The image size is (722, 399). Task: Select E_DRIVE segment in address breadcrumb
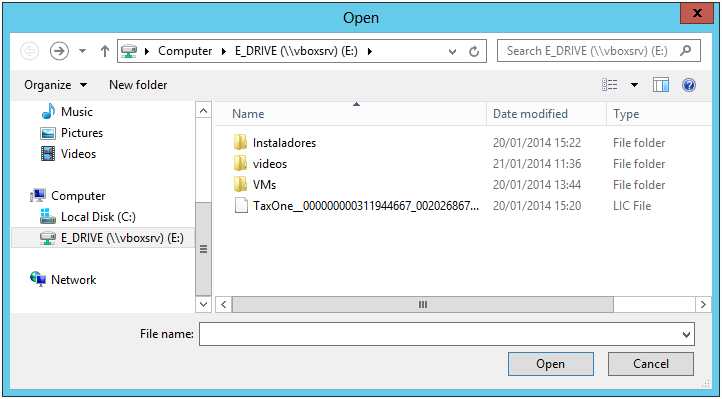(296, 51)
